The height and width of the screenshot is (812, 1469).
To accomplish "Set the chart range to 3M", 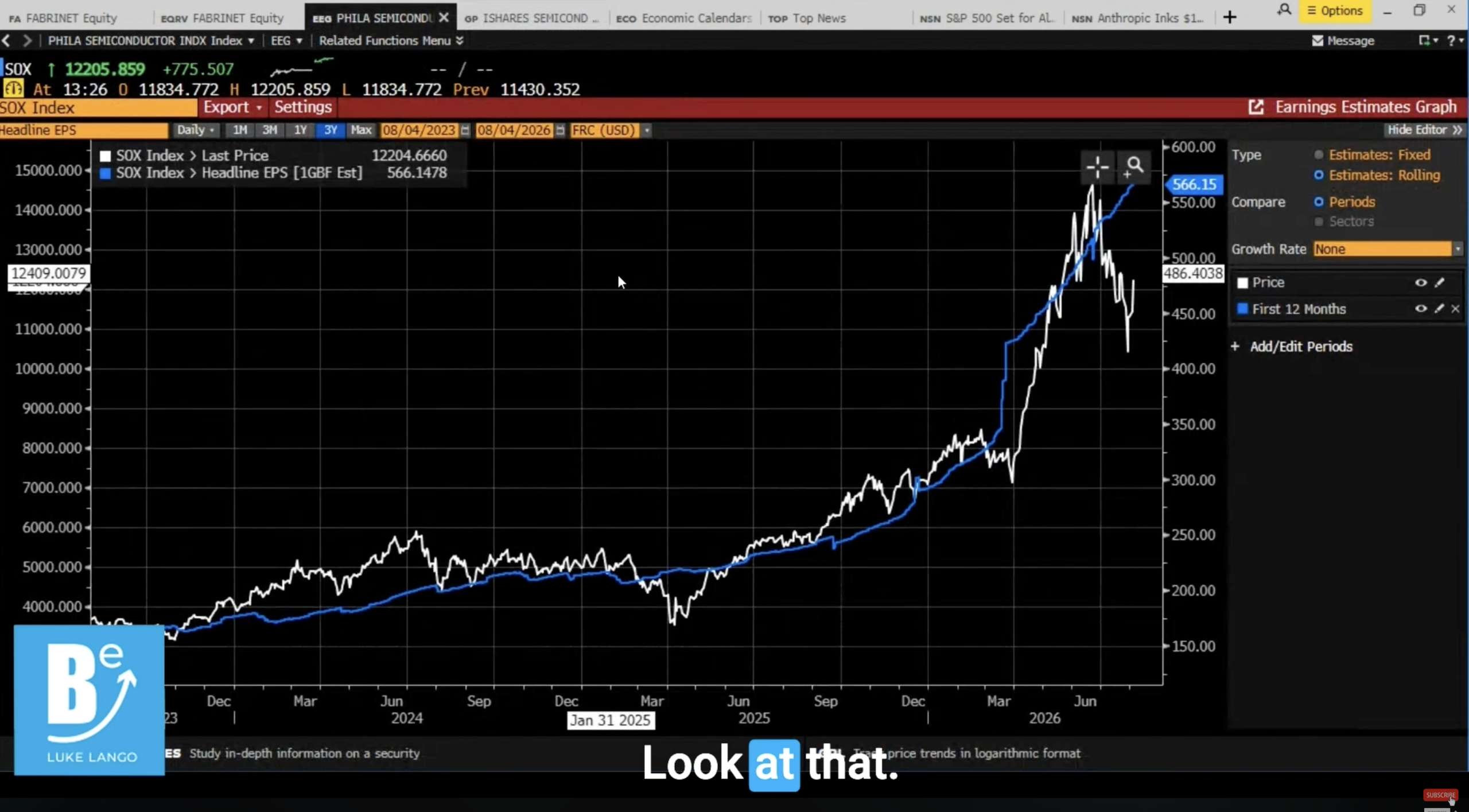I will coord(270,130).
